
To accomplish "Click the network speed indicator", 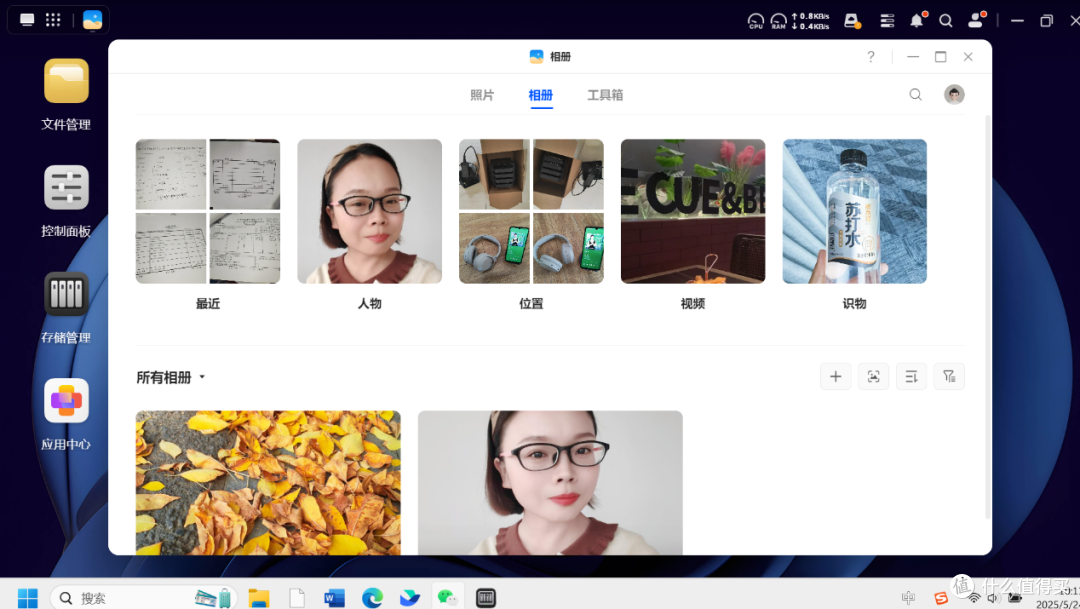I will pyautogui.click(x=811, y=21).
